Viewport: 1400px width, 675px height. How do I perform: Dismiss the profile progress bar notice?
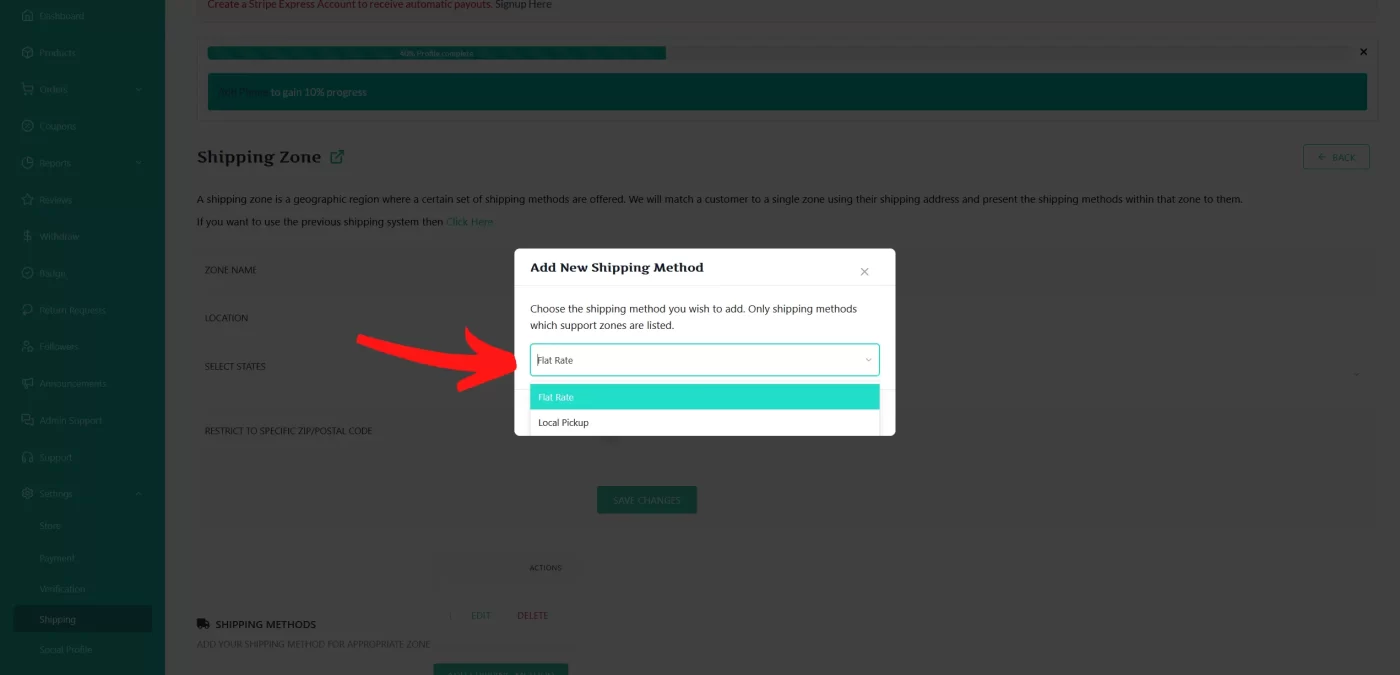[1363, 52]
